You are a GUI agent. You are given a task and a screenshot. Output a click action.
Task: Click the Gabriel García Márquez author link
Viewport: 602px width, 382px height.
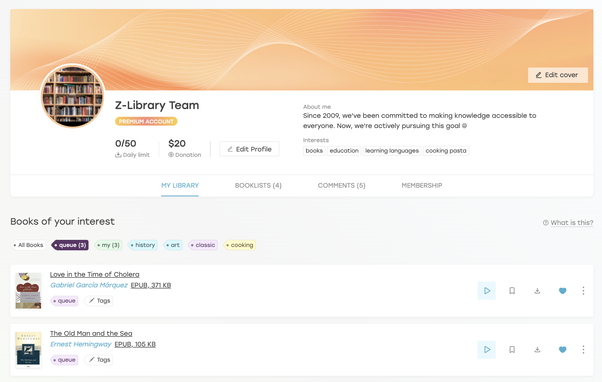pos(89,285)
